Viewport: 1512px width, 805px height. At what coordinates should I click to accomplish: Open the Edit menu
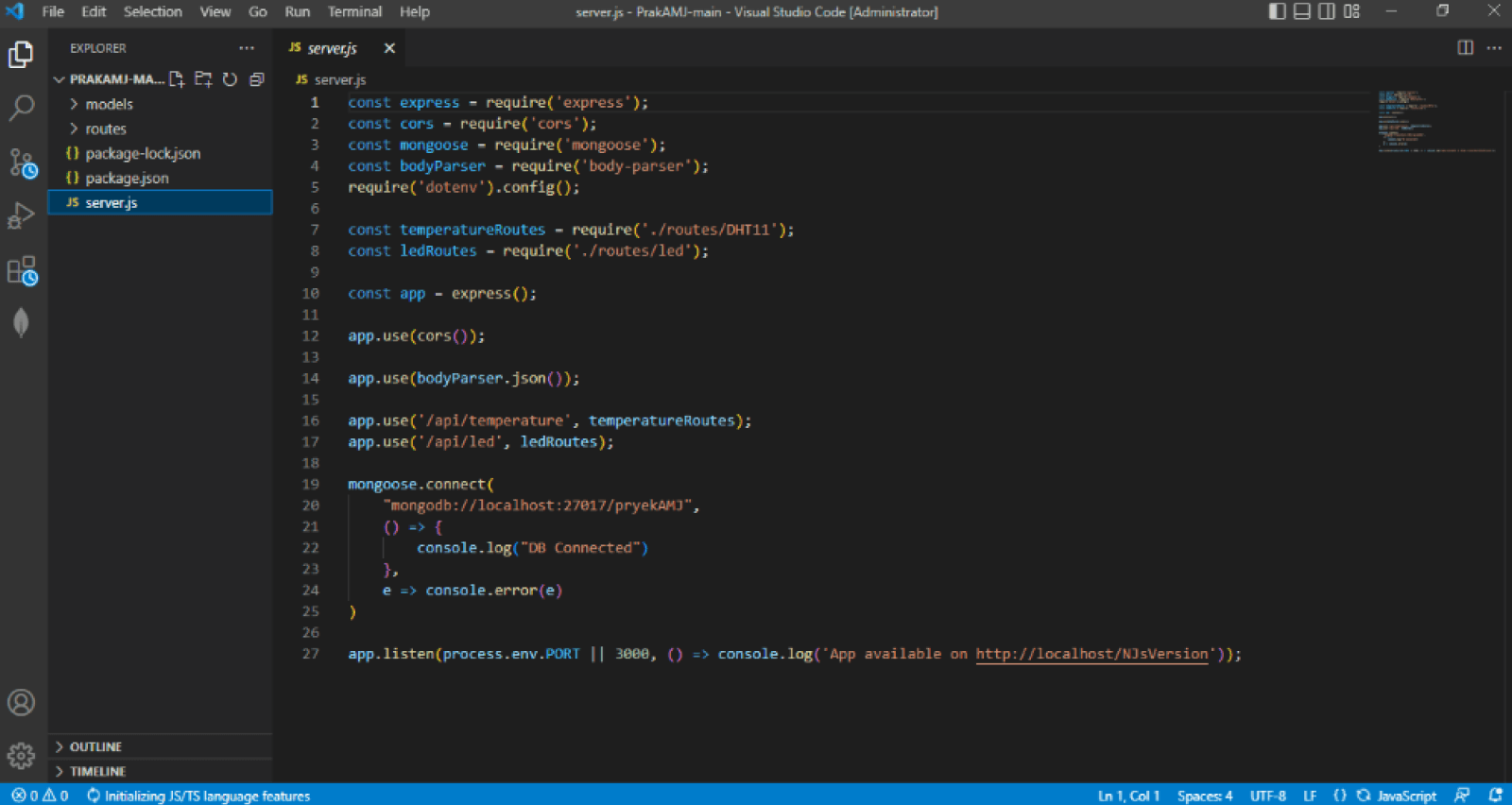[94, 11]
